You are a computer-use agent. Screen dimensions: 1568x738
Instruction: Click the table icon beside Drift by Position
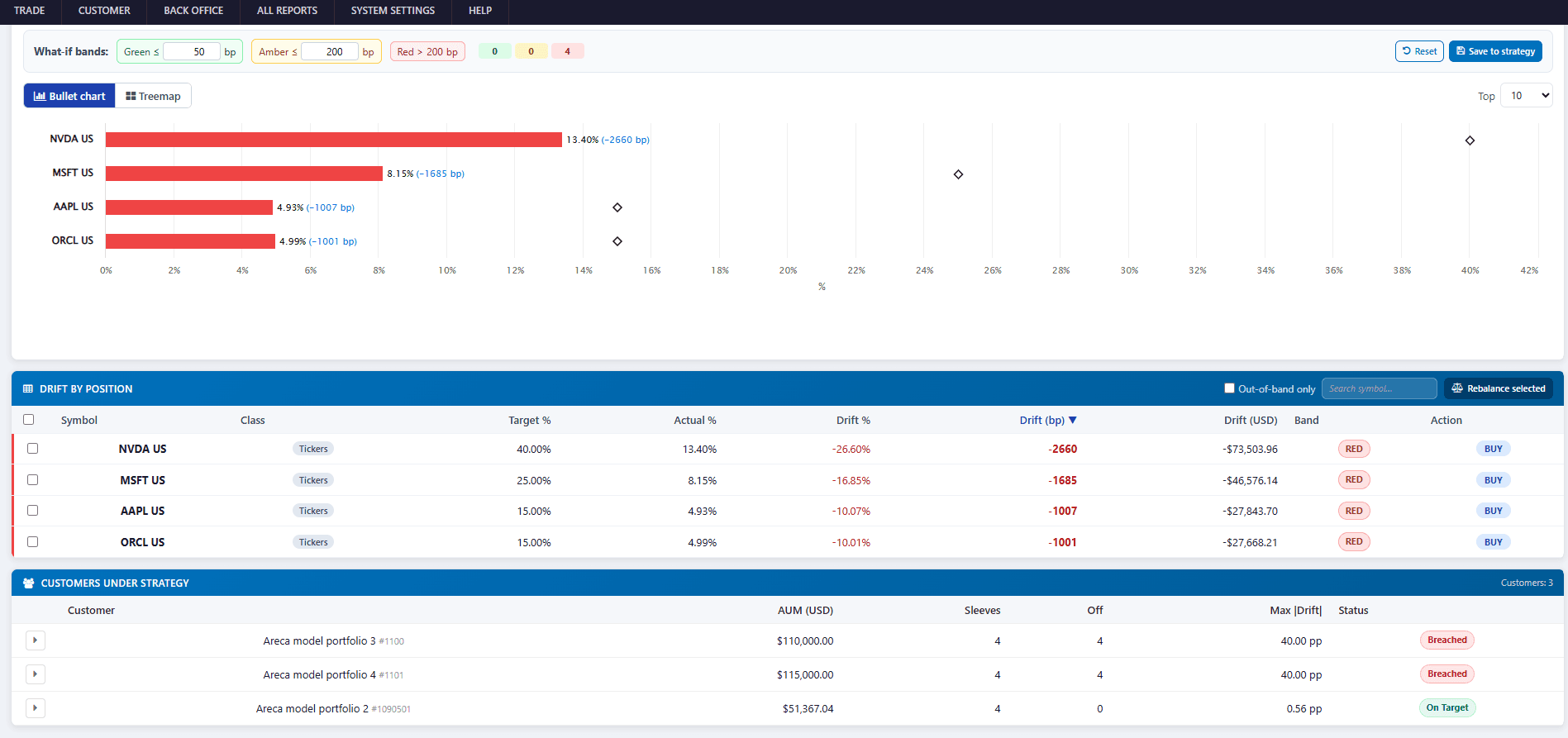point(28,388)
